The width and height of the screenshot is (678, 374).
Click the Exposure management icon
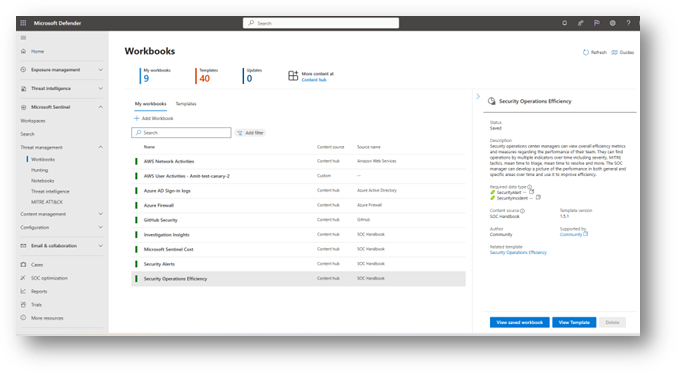click(23, 70)
